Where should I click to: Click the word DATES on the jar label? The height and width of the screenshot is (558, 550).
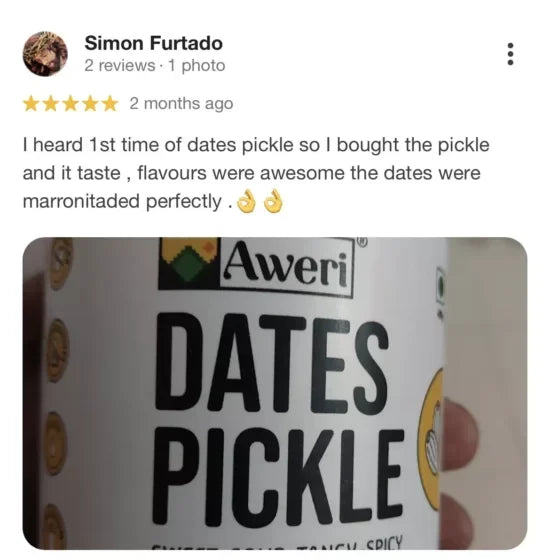pos(271,362)
